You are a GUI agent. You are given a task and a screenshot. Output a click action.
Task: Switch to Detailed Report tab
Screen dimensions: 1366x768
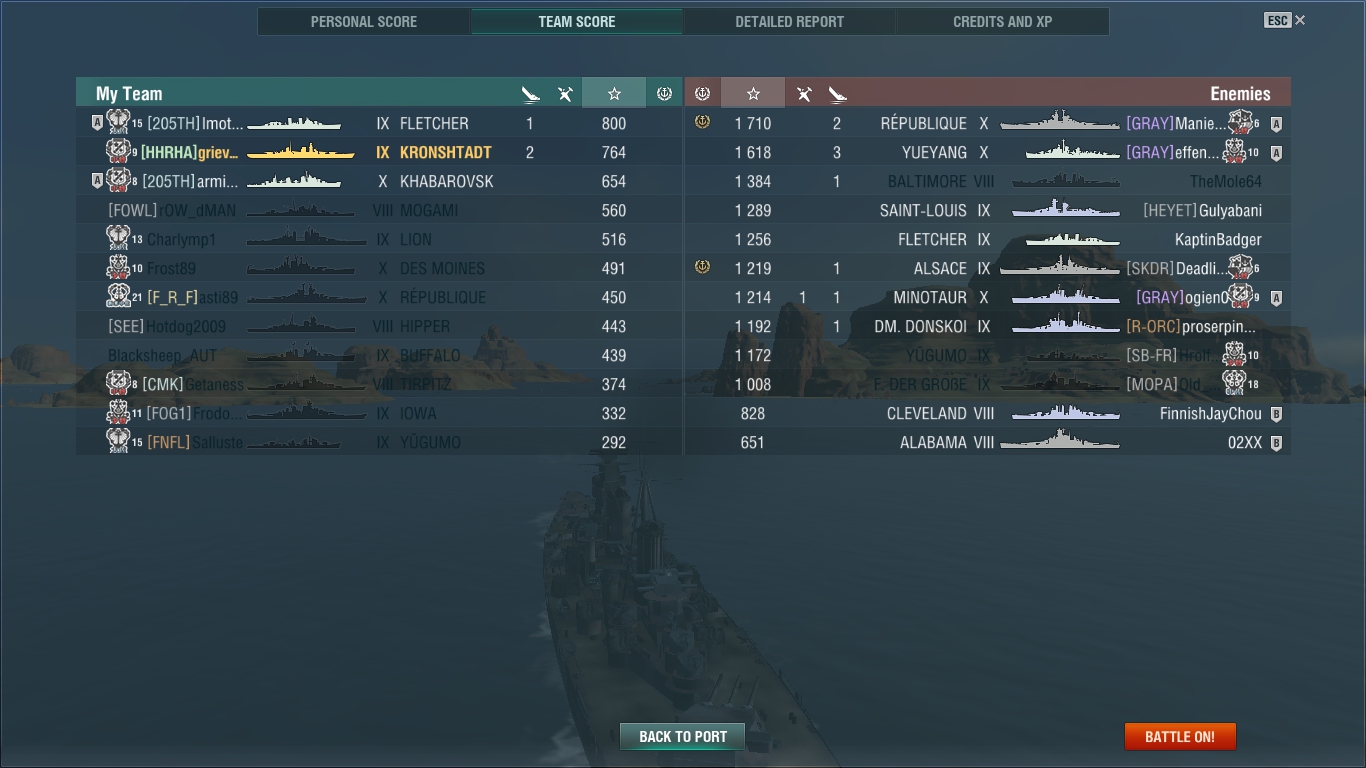click(789, 21)
